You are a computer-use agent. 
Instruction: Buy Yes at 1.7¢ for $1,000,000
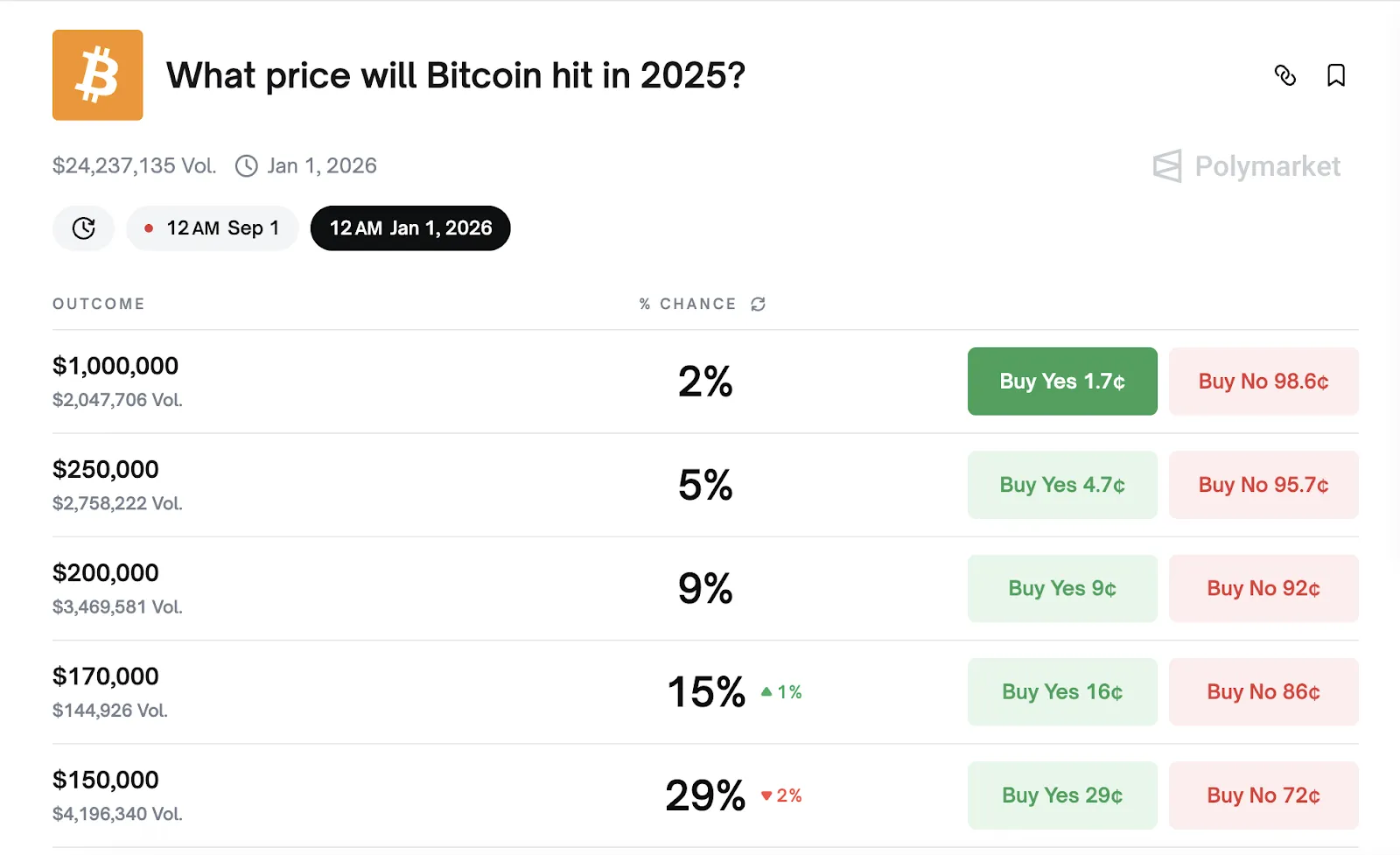point(1062,382)
